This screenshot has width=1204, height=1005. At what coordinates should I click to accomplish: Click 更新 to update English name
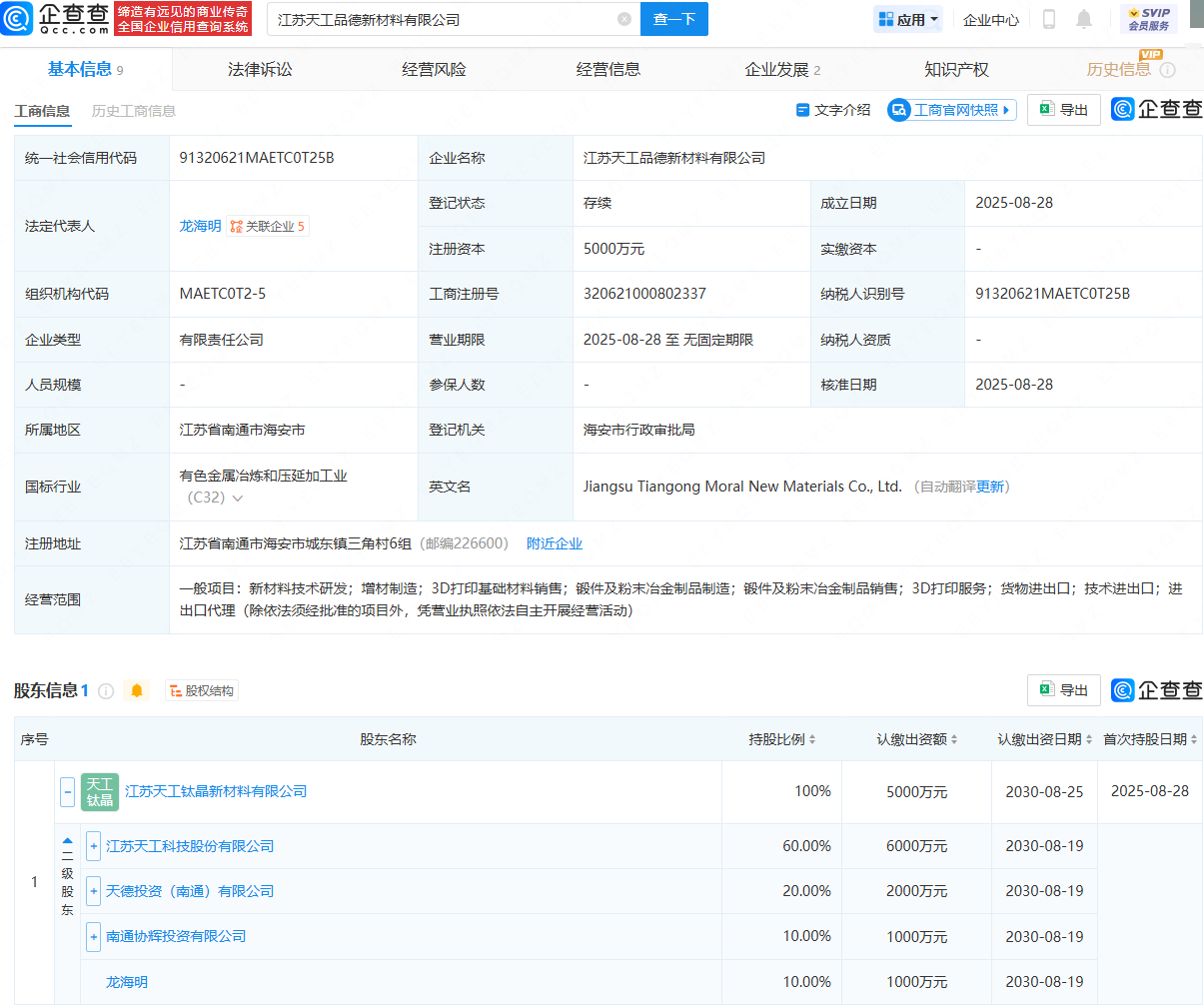990,487
